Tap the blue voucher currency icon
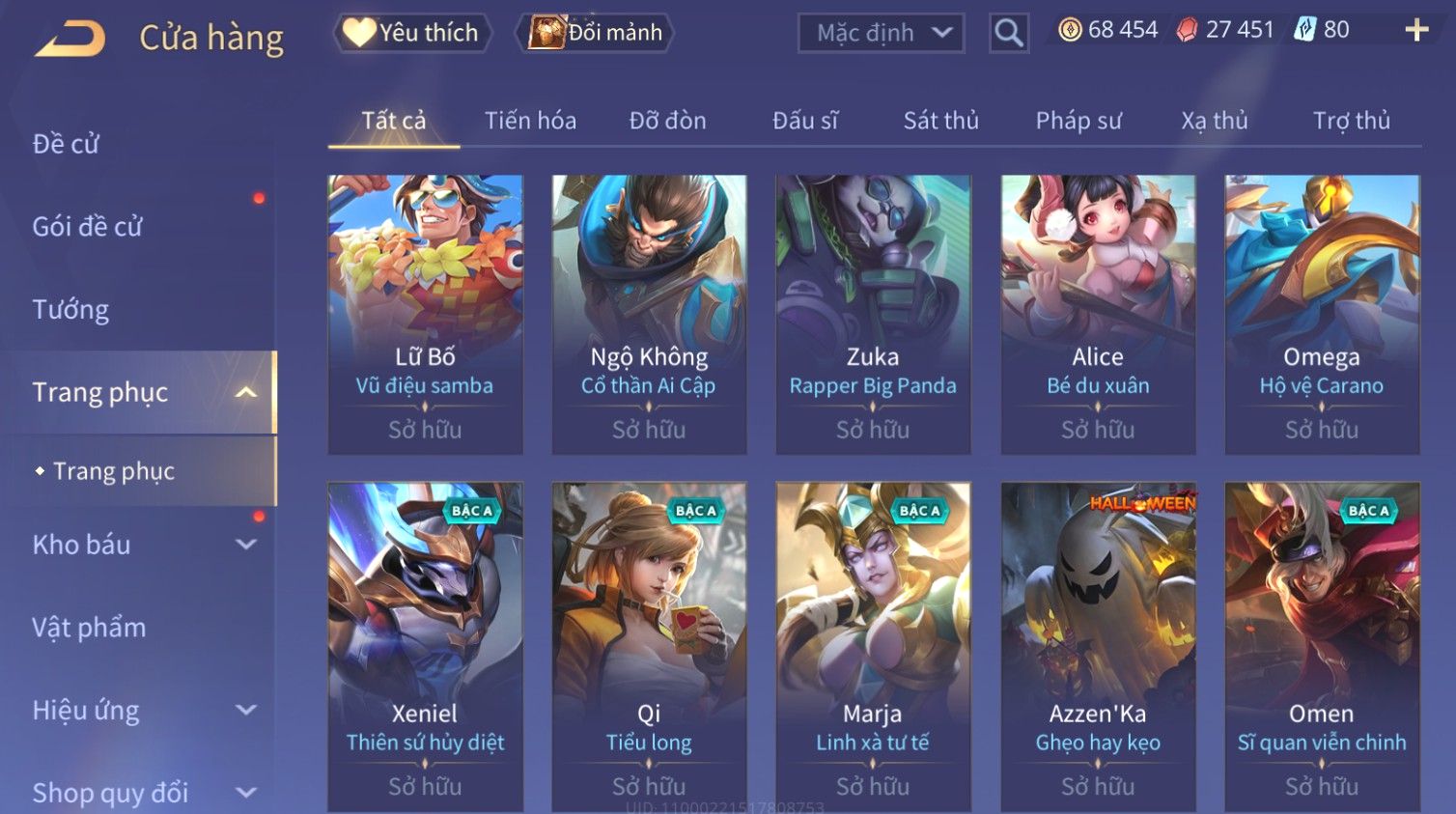1456x814 pixels. pos(1305,30)
